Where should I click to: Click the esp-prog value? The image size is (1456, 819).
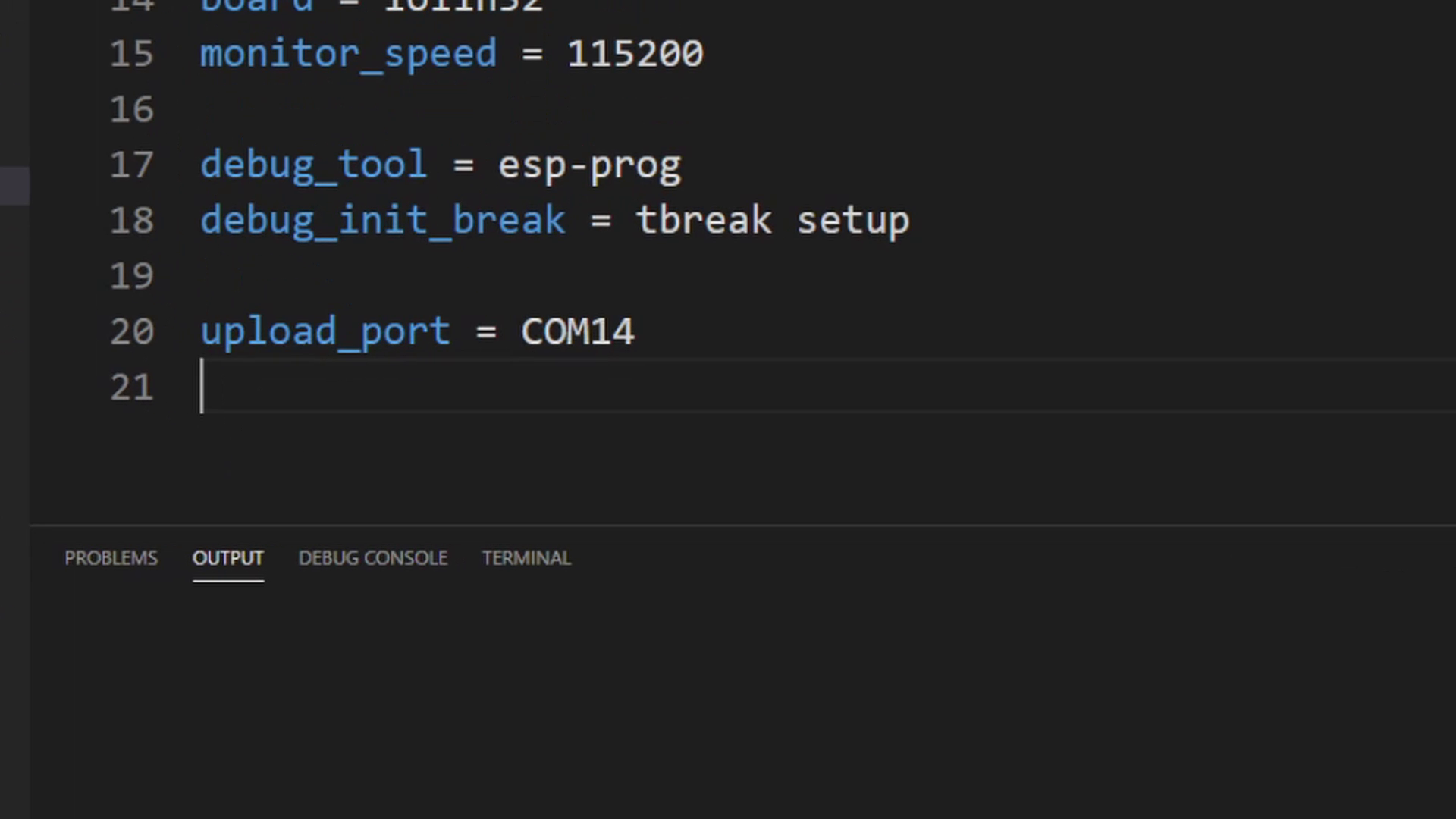[x=589, y=165]
